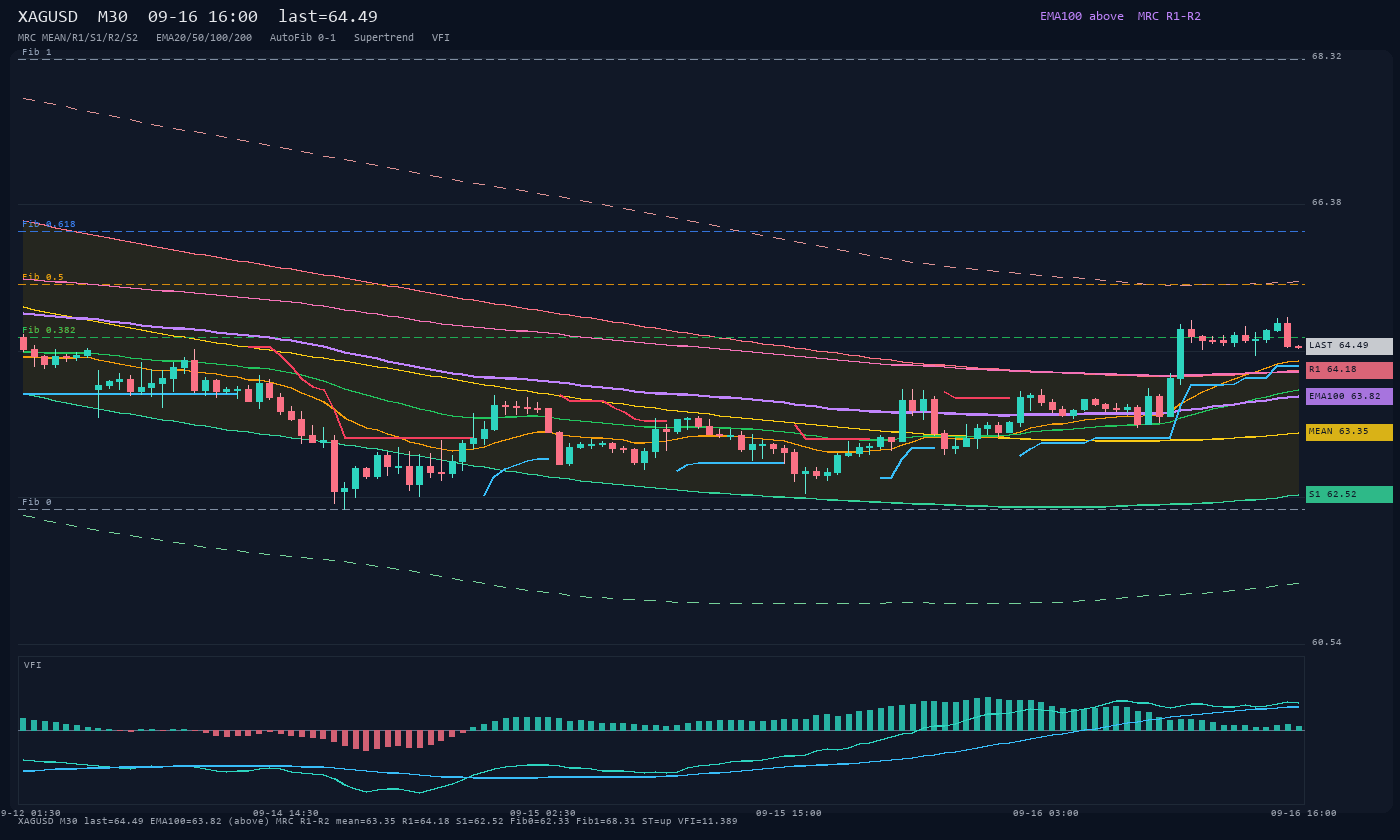The image size is (1400, 840).
Task: Select the Supertrend indicator legend
Action: pyautogui.click(x=384, y=38)
